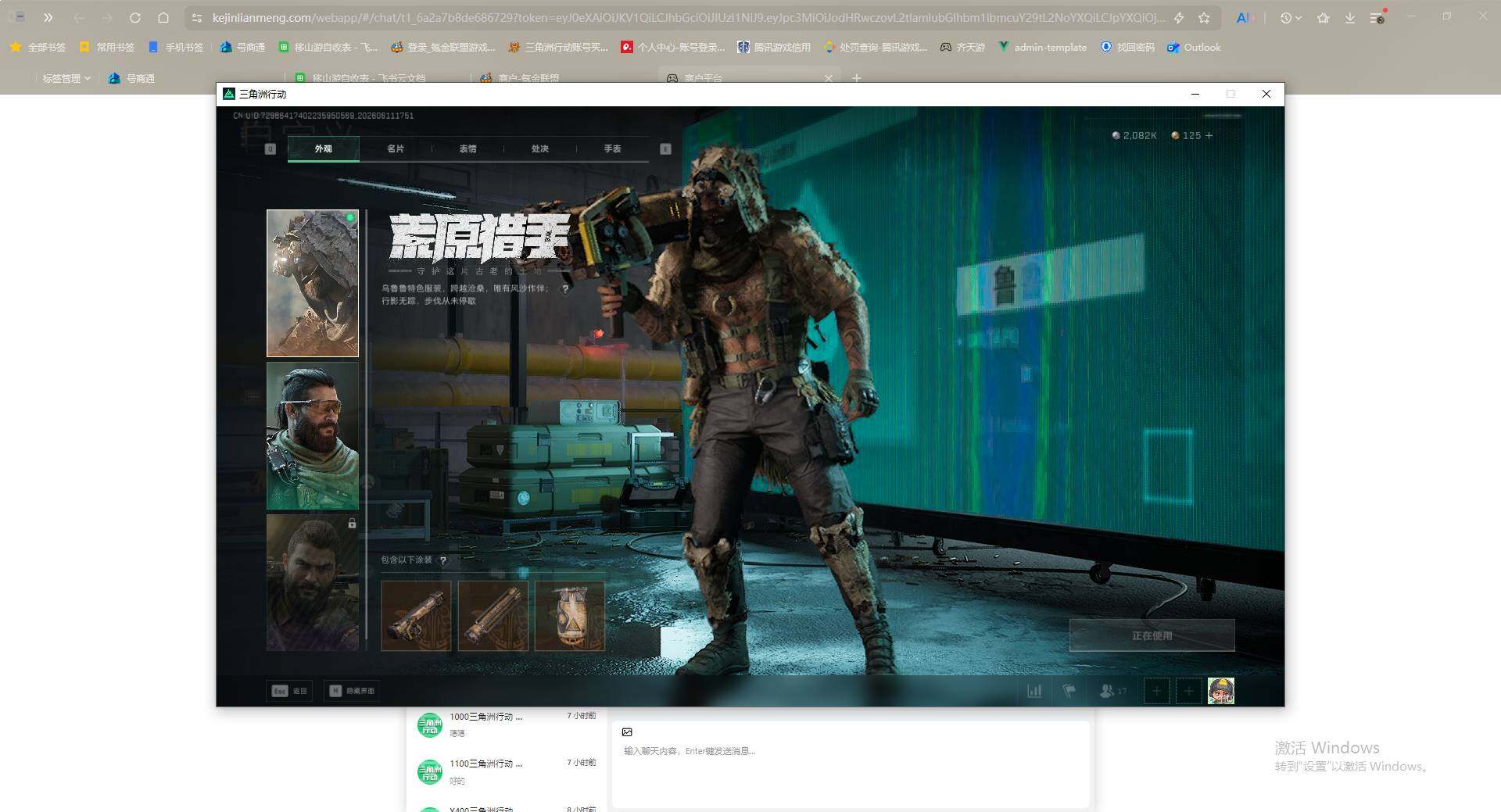Open the favorites star icon in the toolbar
Viewport: 1501px width, 812px height.
point(1323,17)
